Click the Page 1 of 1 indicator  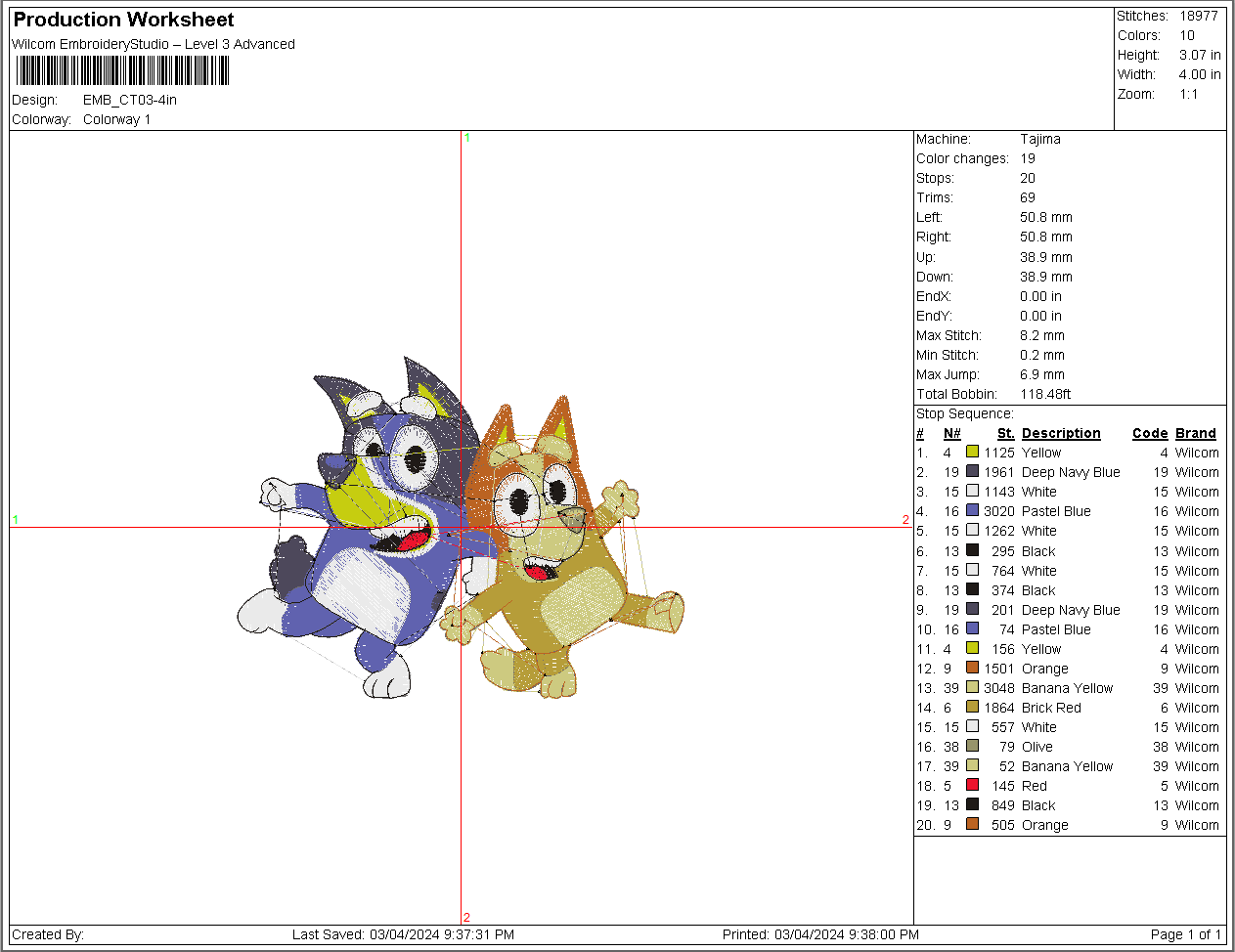pos(1186,934)
